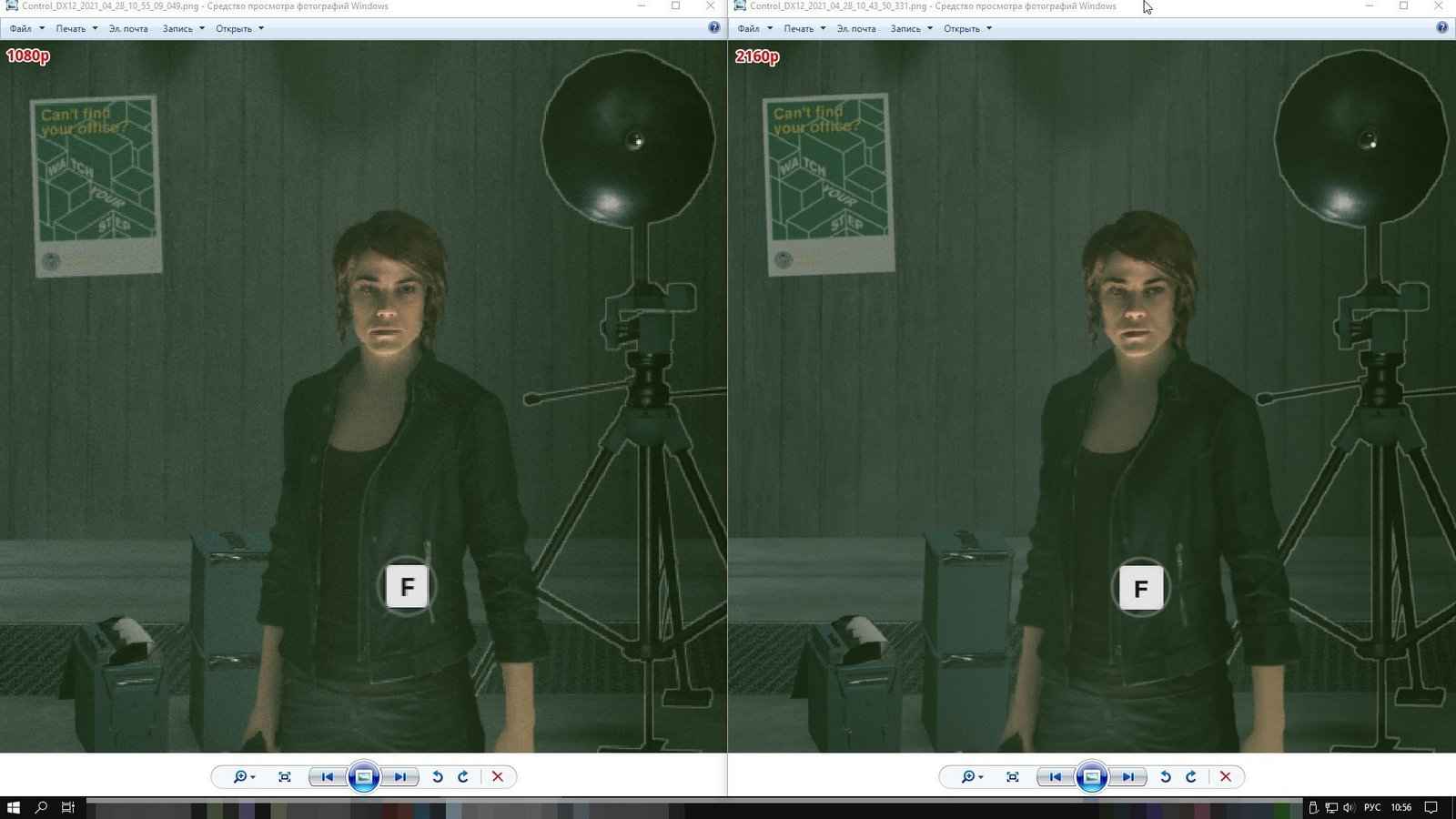Switch input language РУС
1456x819 pixels.
coord(1372,807)
